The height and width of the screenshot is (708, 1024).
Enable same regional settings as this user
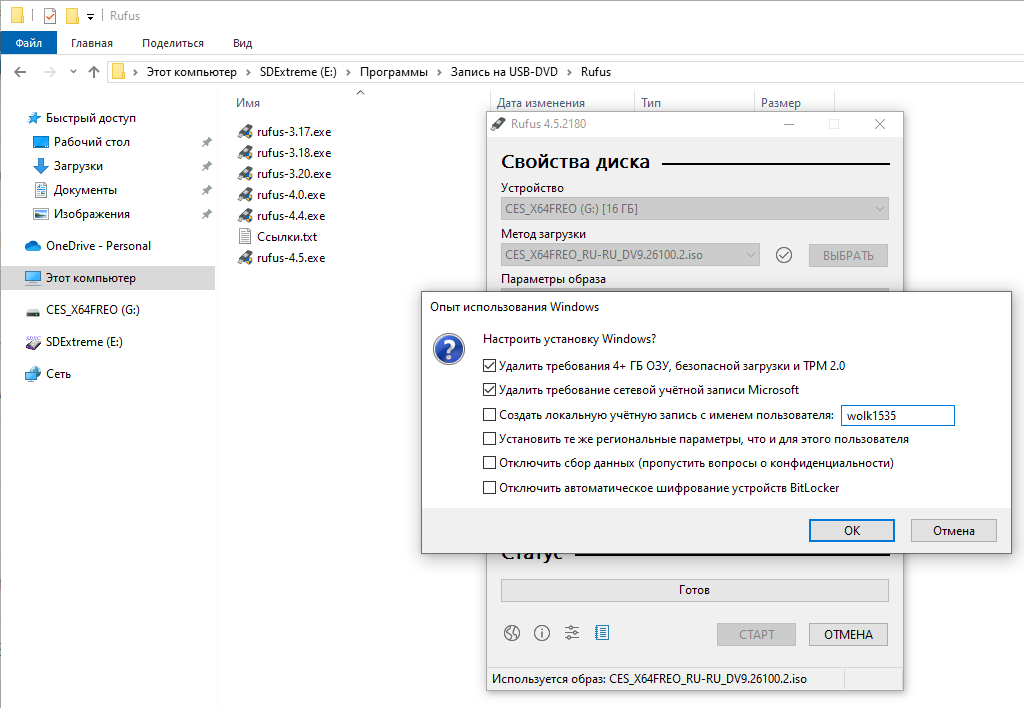point(489,438)
